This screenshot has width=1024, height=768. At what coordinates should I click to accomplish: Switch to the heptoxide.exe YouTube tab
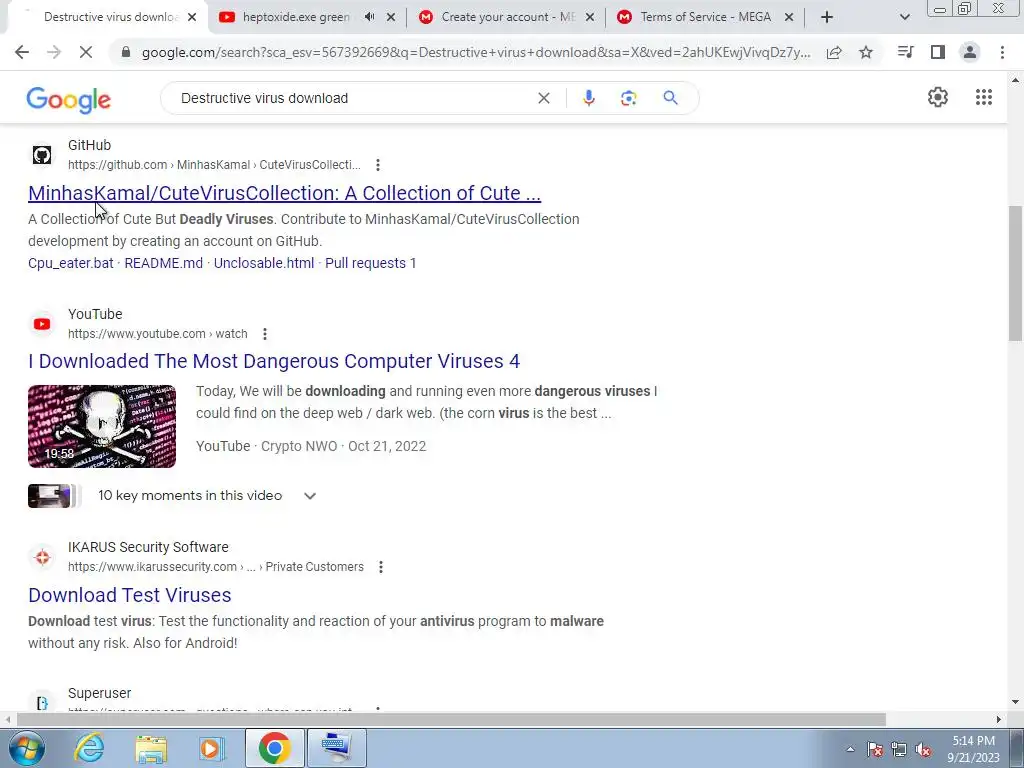294,17
